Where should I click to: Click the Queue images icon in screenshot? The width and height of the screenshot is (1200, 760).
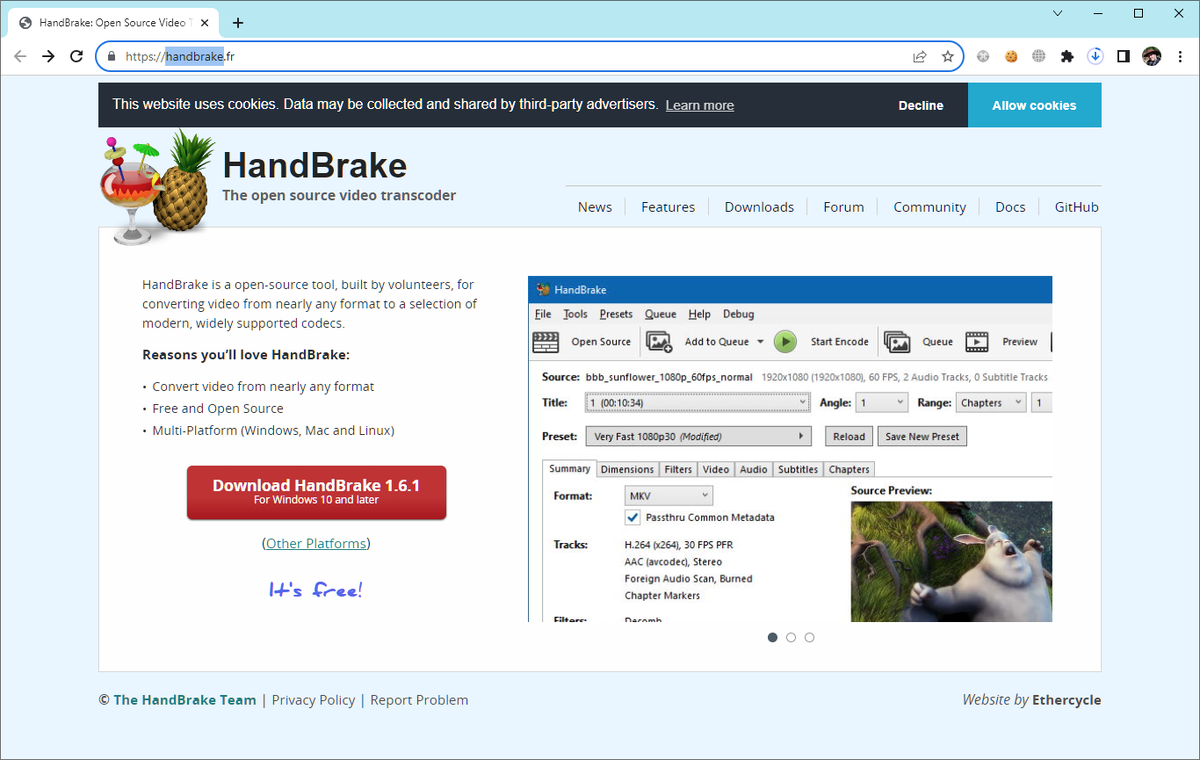point(897,342)
